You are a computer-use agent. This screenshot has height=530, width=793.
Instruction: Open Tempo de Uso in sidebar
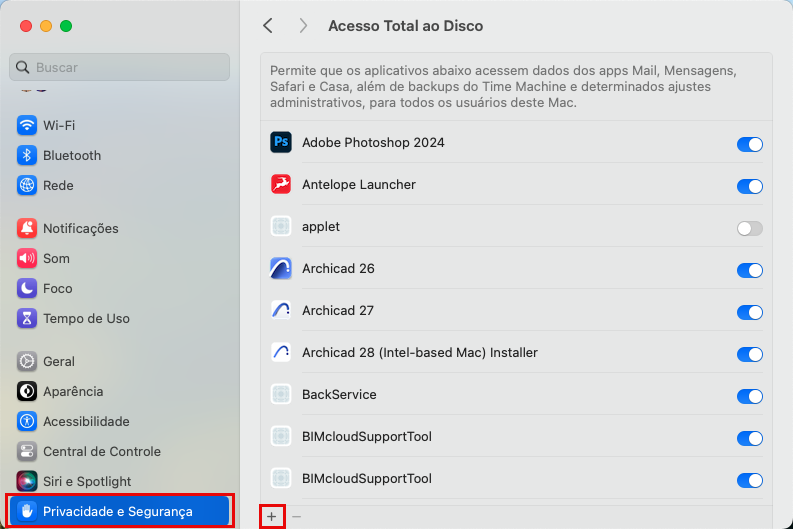point(86,319)
